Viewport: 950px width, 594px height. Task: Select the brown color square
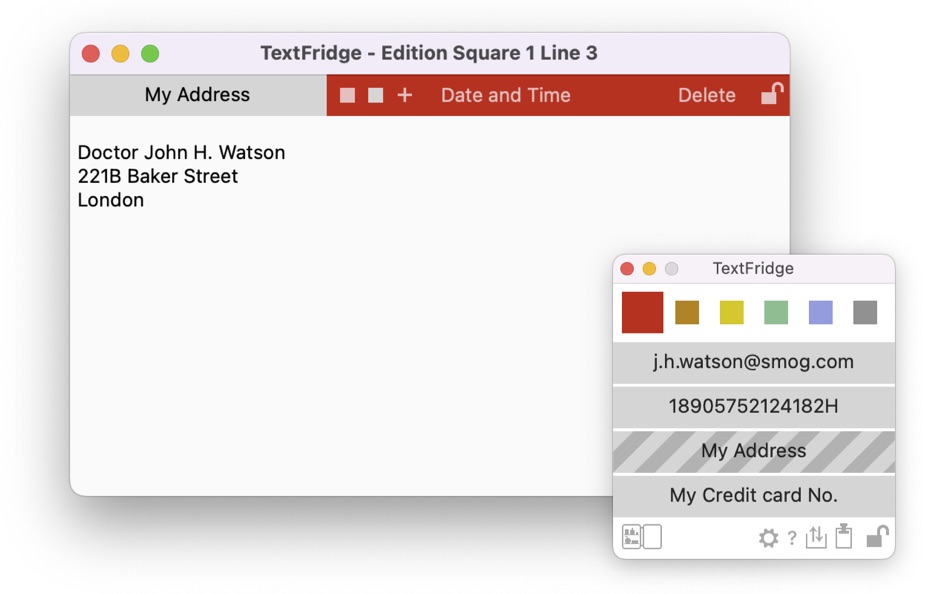point(687,312)
